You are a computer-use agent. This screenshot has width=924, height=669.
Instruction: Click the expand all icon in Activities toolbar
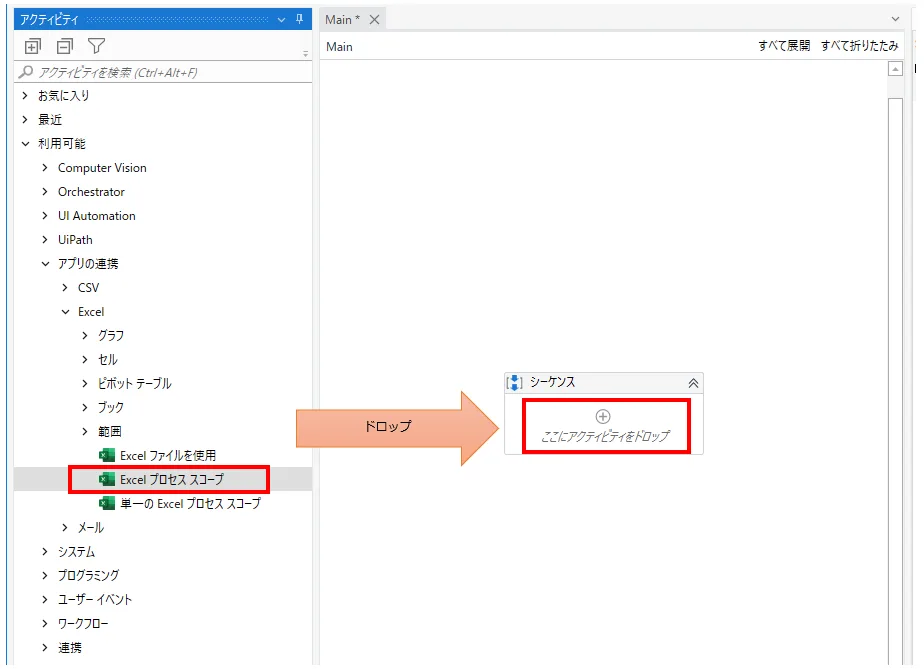pos(33,46)
